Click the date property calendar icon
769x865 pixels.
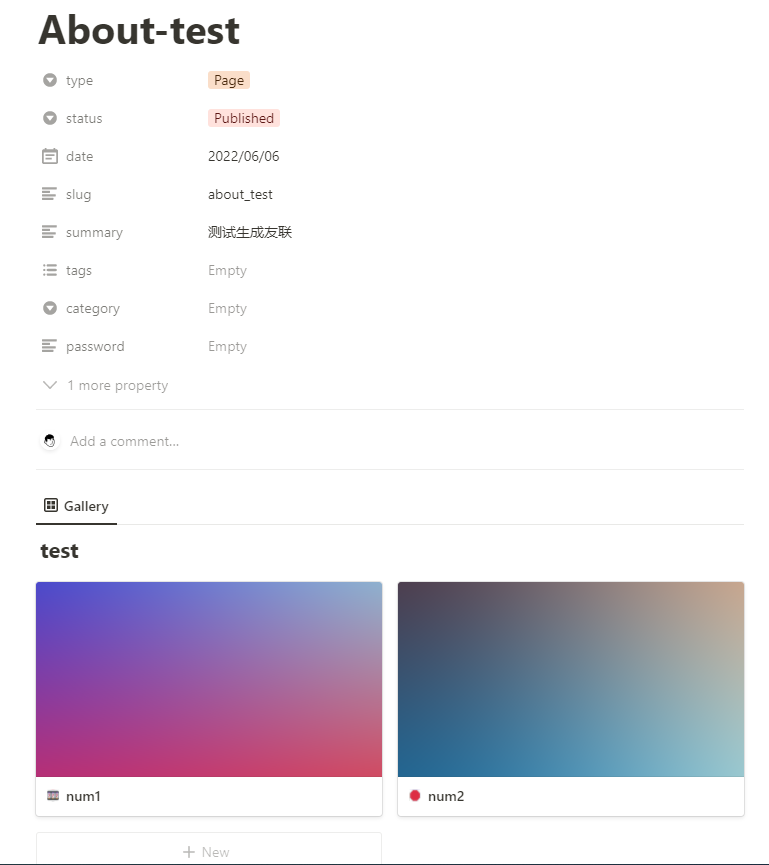[x=50, y=156]
